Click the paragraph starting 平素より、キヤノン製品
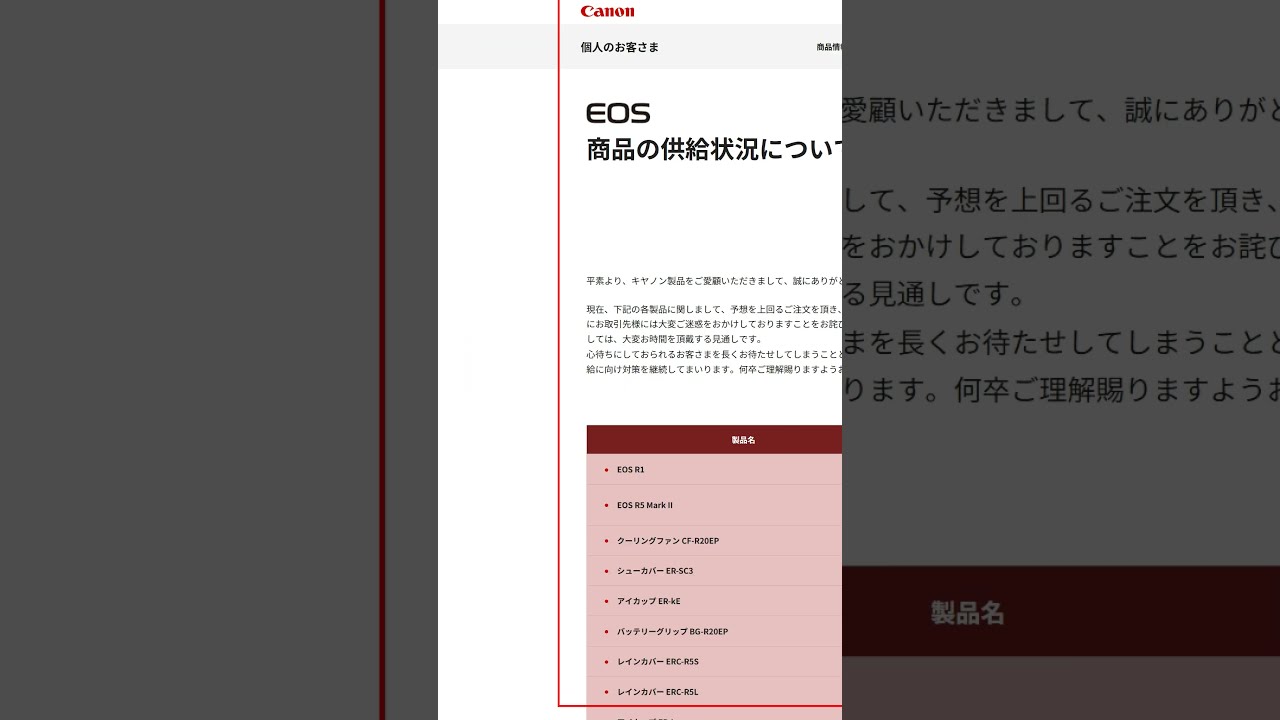1280x720 pixels. pyautogui.click(x=714, y=281)
